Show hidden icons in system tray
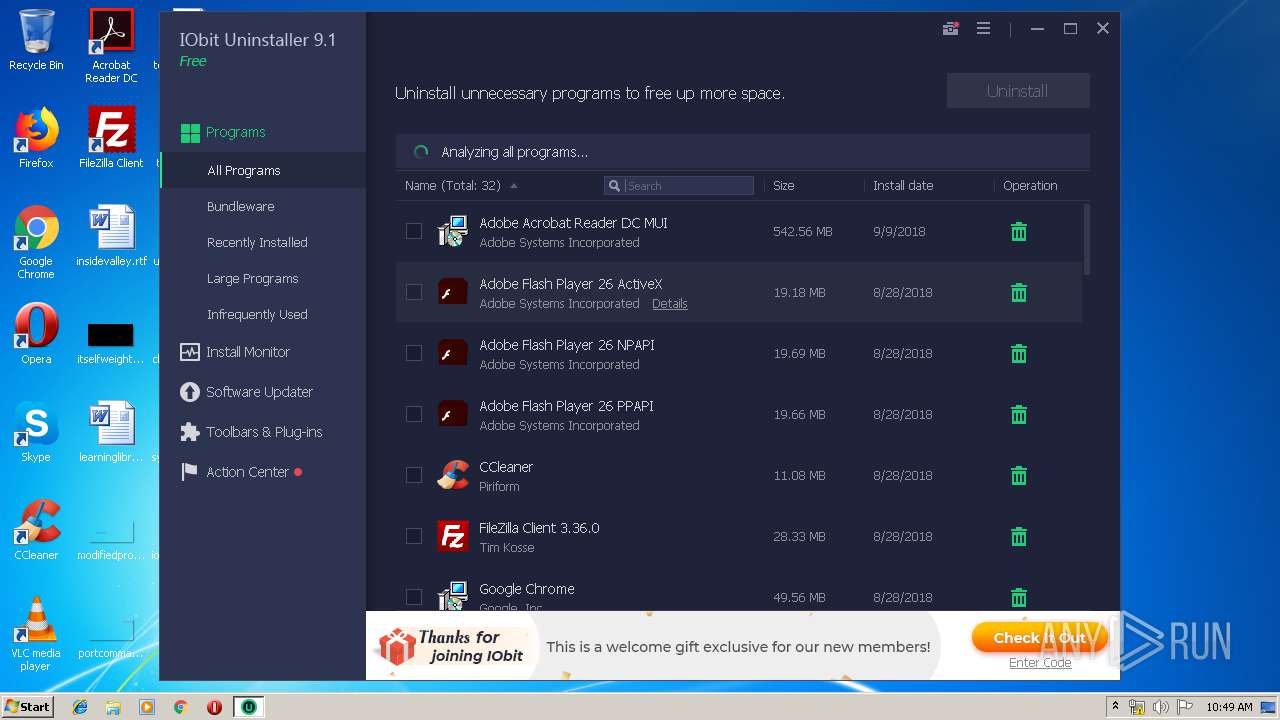 coord(1115,707)
